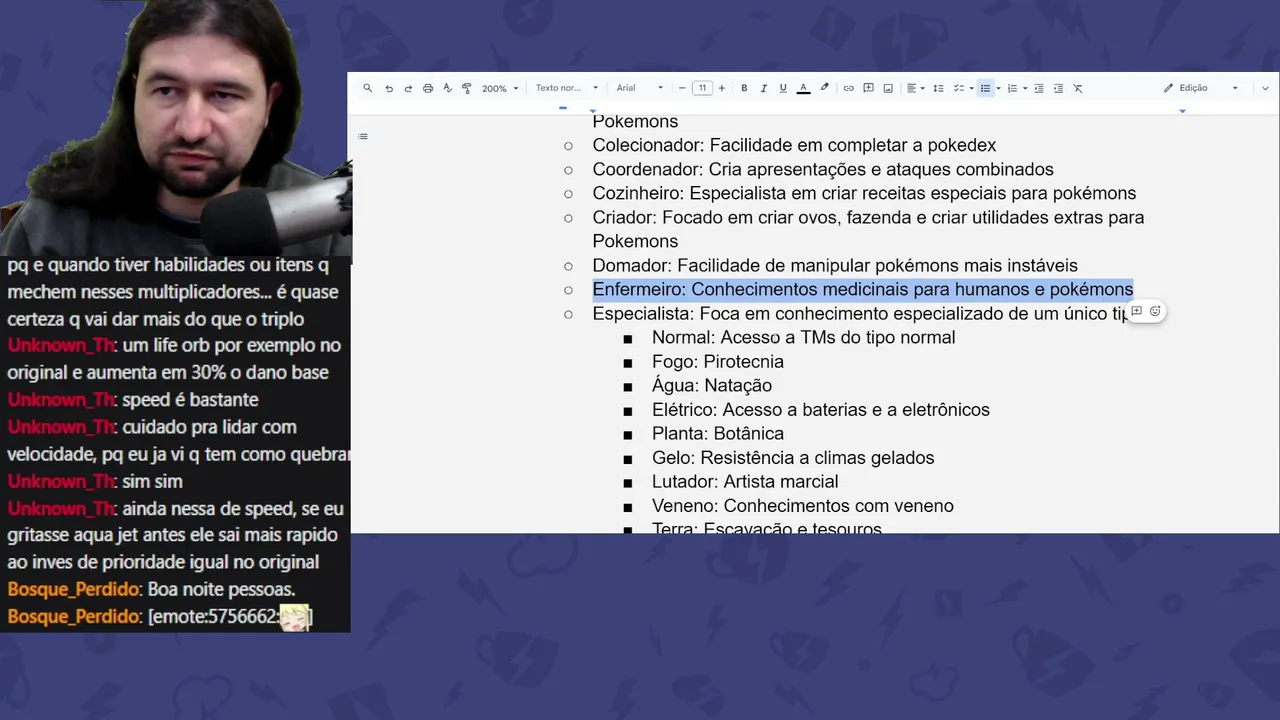
Task: Add an emoji reaction to highlighted line
Action: tap(1155, 311)
